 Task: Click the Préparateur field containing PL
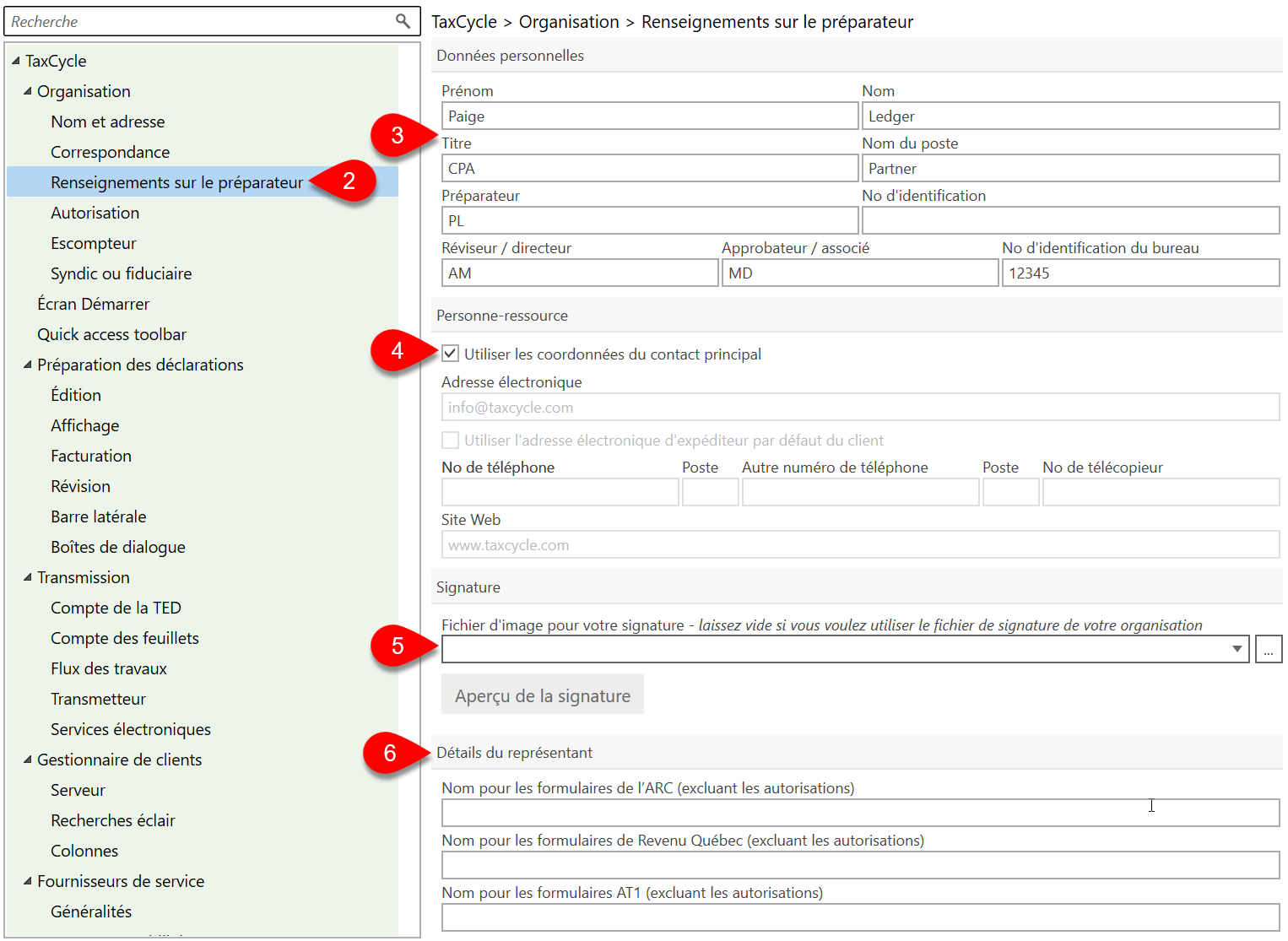(x=650, y=220)
